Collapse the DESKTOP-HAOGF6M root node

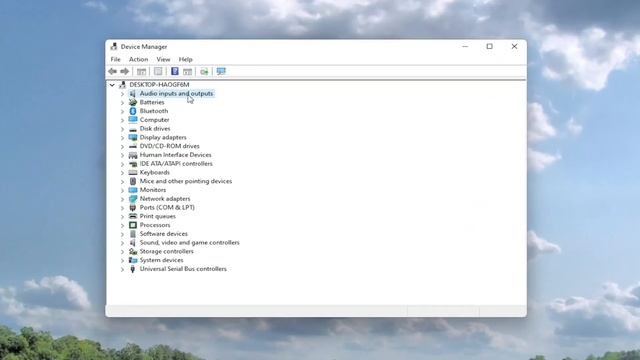pyautogui.click(x=112, y=85)
